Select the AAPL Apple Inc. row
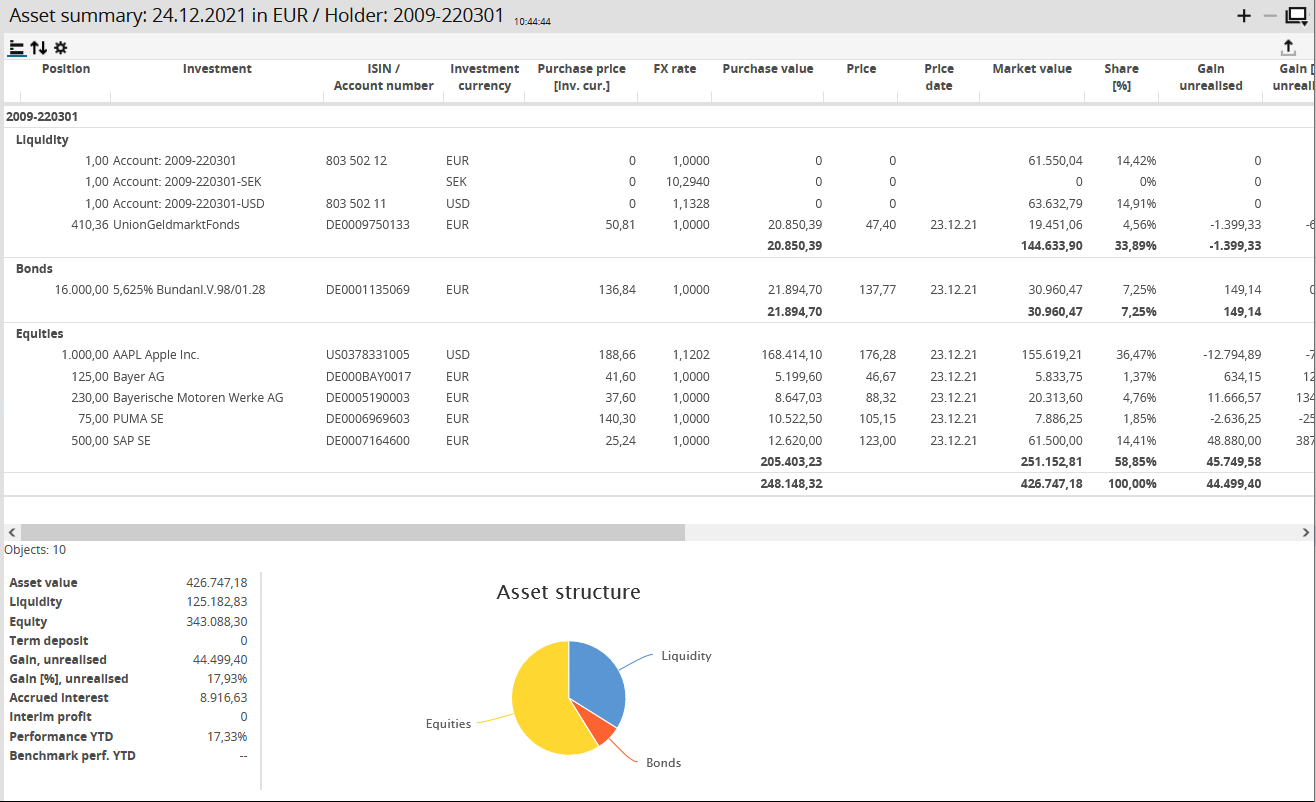Screen dimensions: 1316x802 (156, 355)
